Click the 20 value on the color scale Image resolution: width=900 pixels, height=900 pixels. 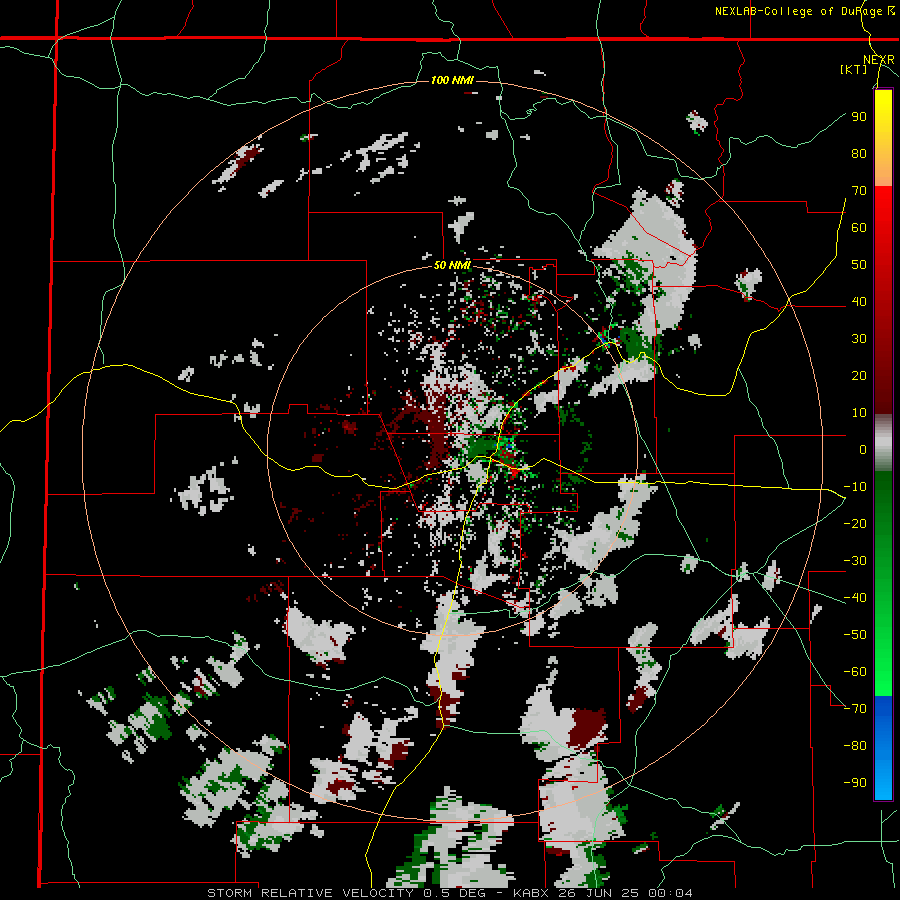859,376
